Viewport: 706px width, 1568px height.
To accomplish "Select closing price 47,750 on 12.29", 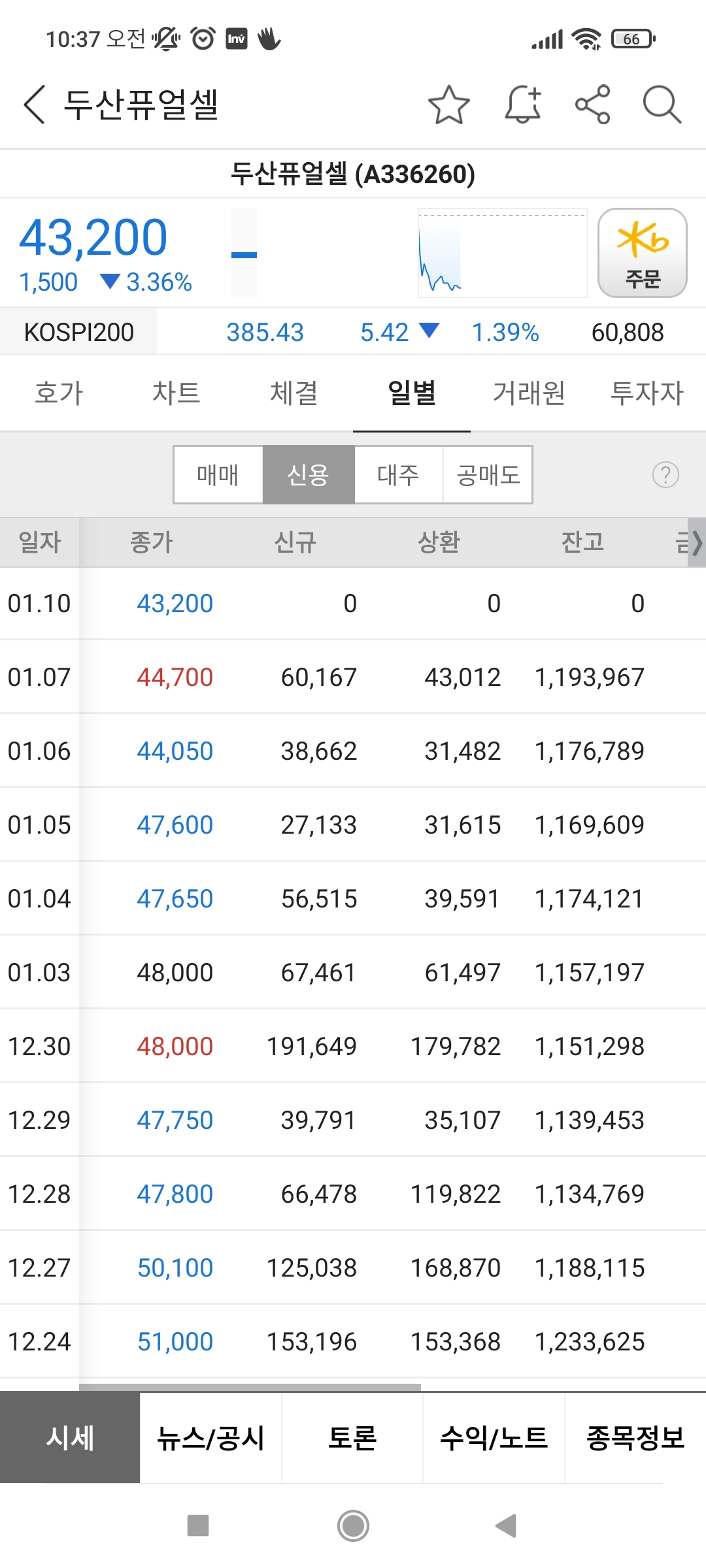I will [x=175, y=1120].
